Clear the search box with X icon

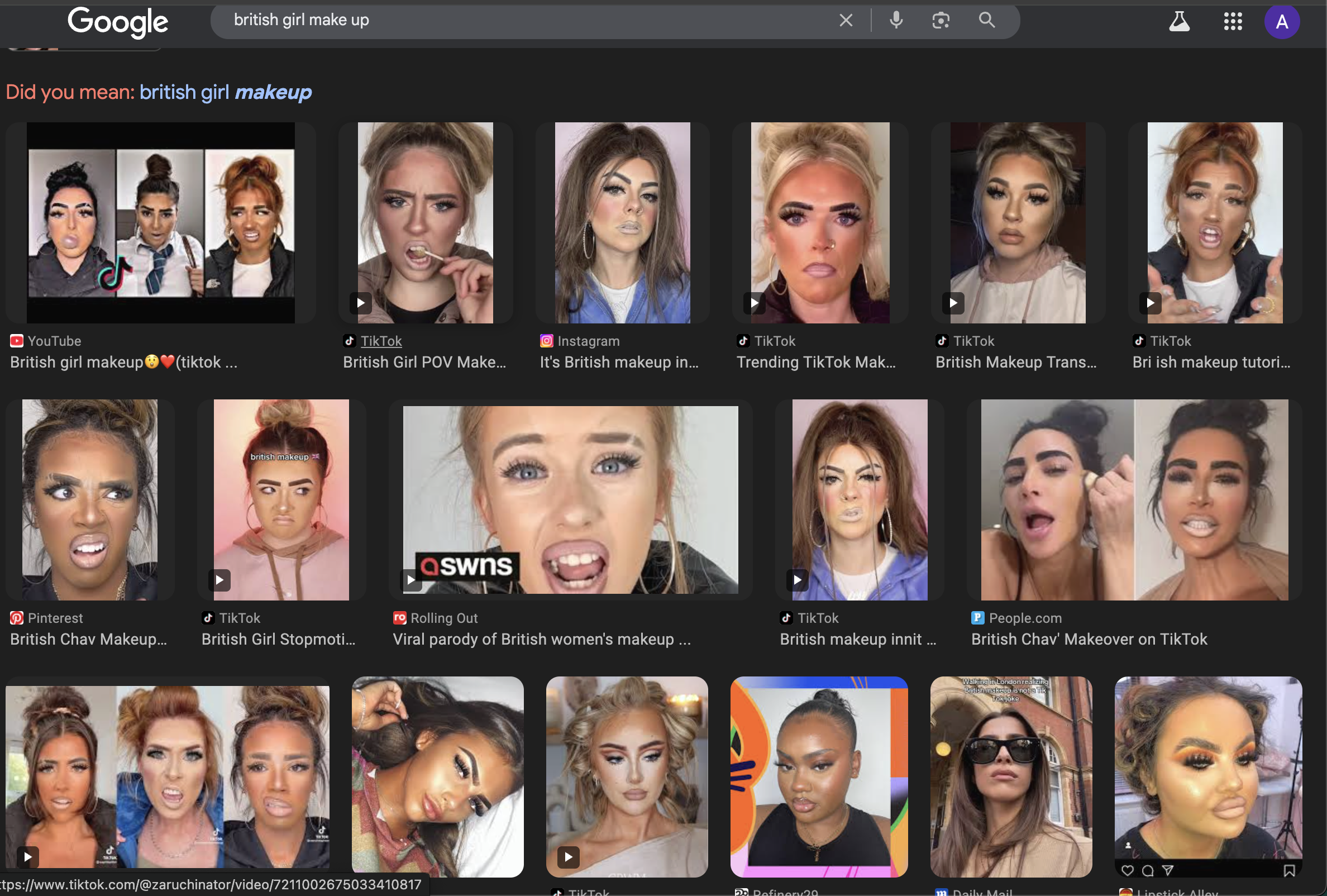pyautogui.click(x=846, y=21)
